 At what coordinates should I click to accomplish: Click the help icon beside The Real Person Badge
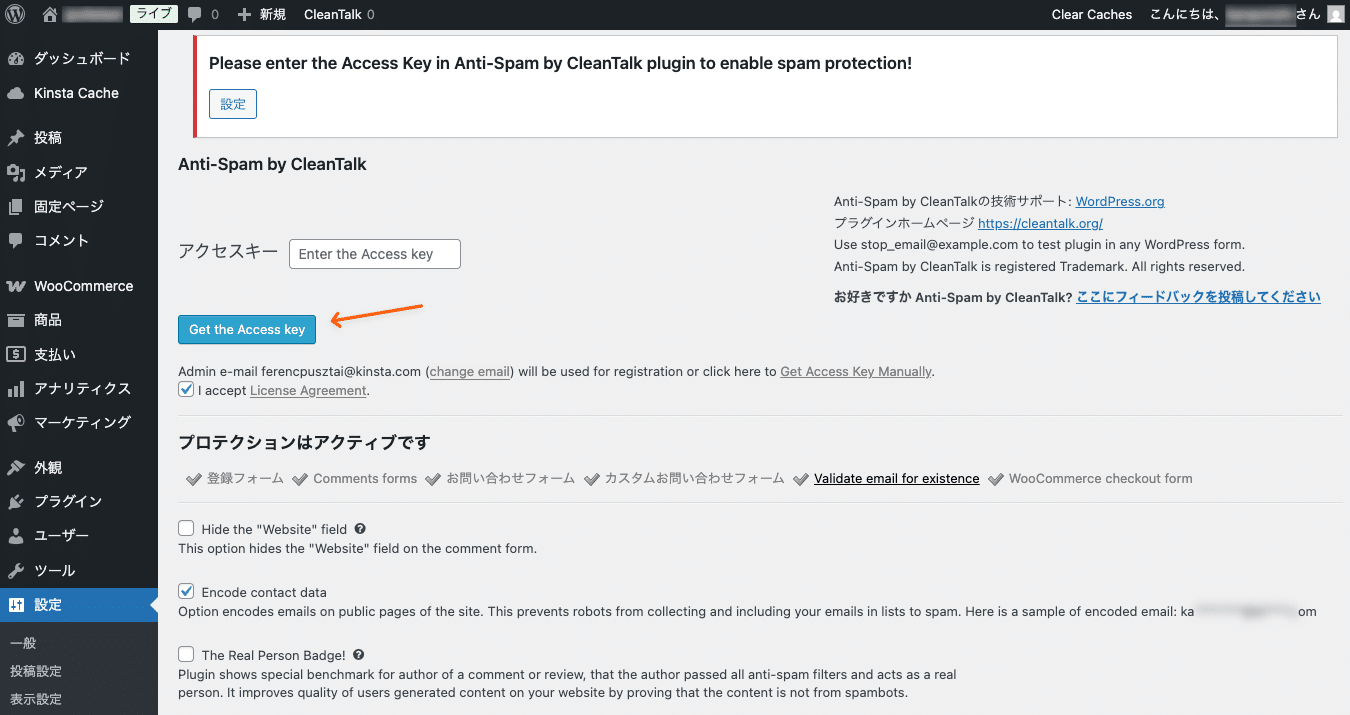pyautogui.click(x=358, y=654)
